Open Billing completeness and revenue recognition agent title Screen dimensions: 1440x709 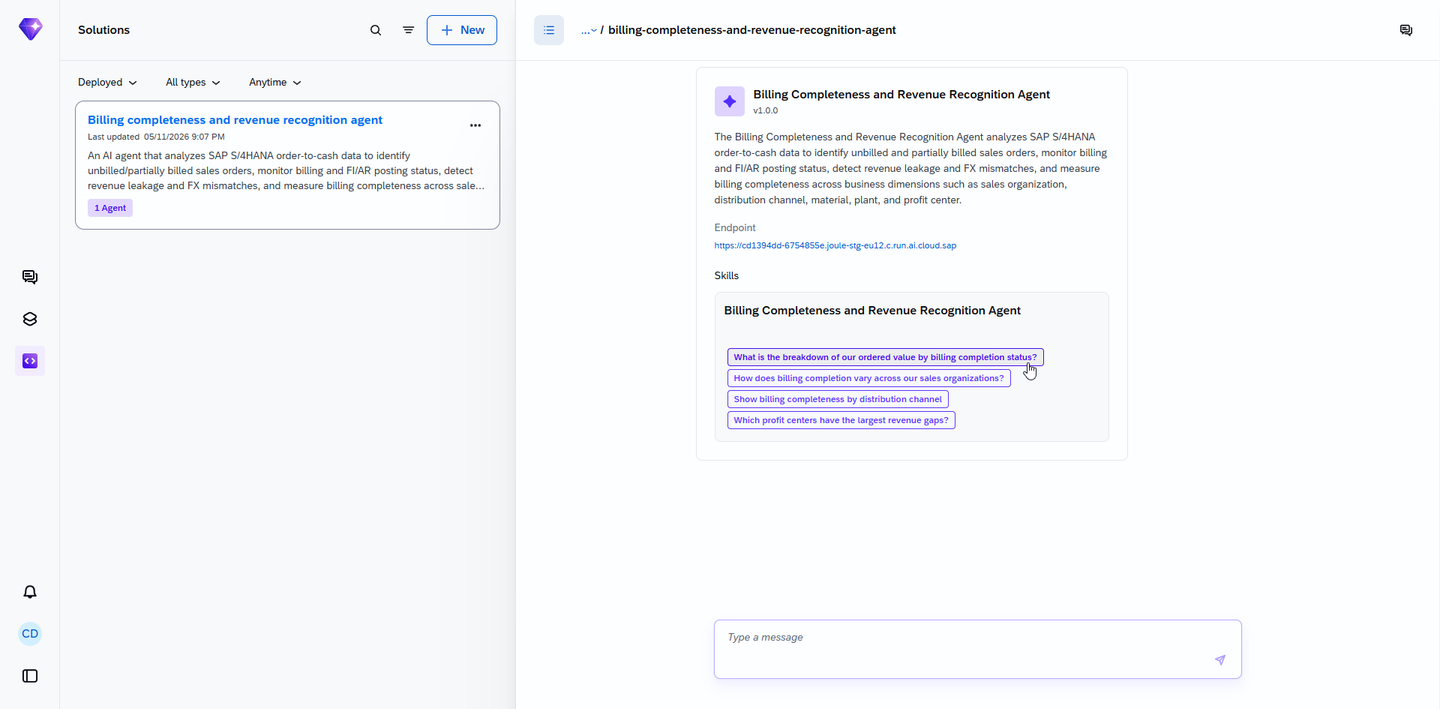[235, 120]
